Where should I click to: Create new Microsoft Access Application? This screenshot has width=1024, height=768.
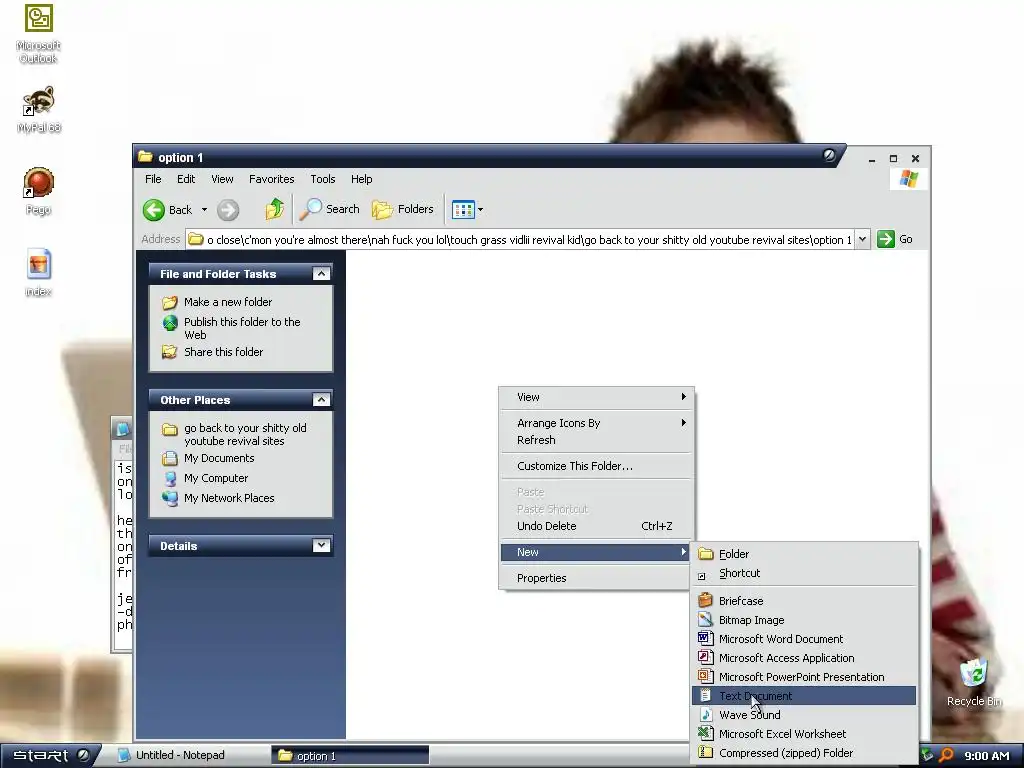click(x=804, y=658)
